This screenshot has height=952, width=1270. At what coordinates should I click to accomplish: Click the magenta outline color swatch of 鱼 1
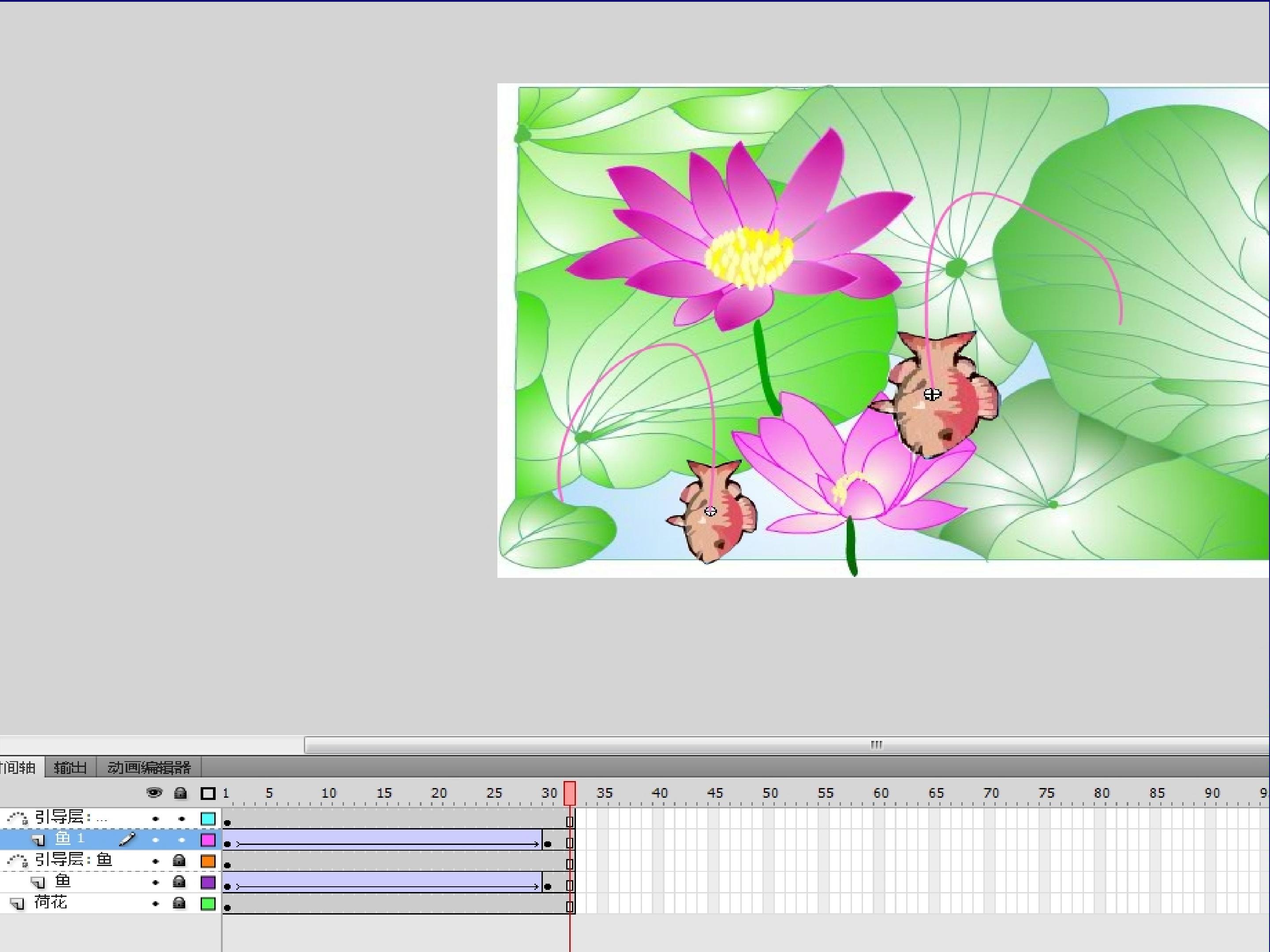point(208,840)
